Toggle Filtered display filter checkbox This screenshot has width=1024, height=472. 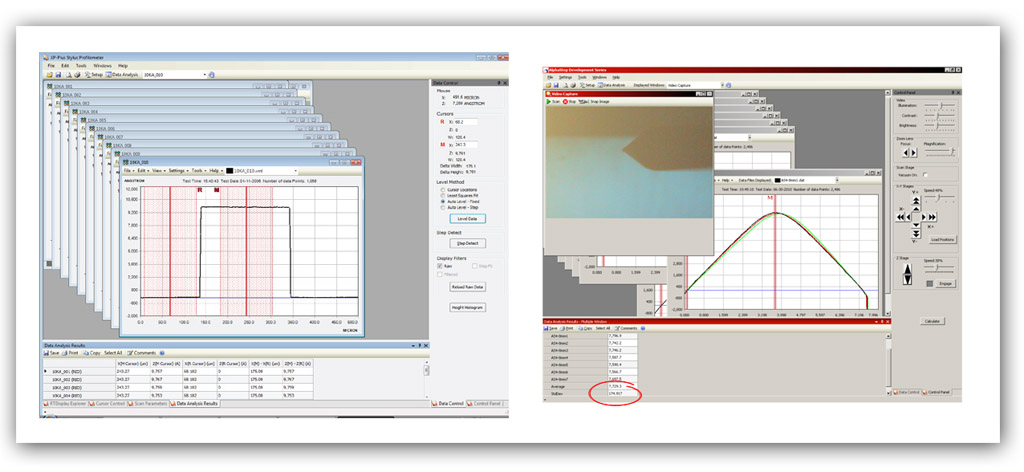(x=440, y=274)
